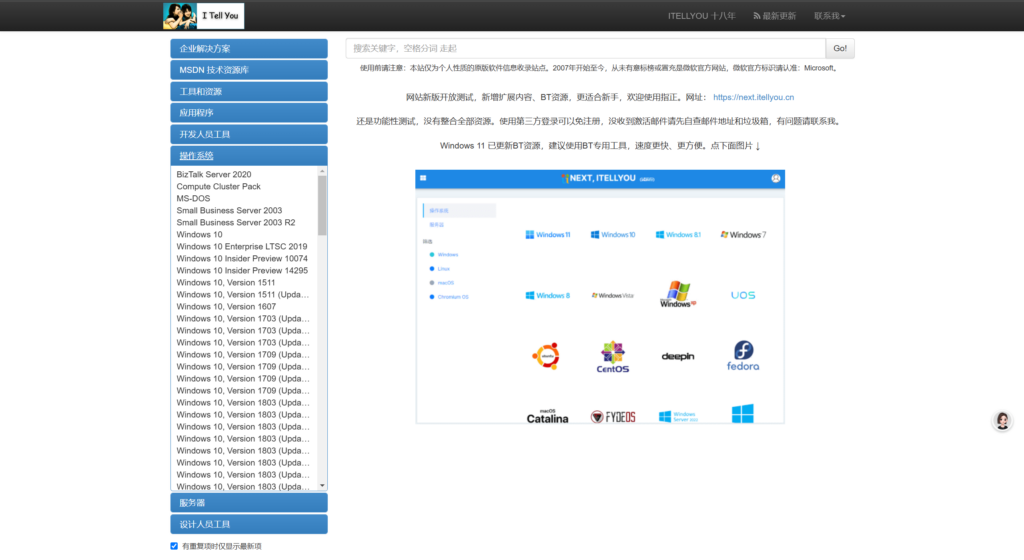Click the Windows Server logo in preview image
This screenshot has height=560, width=1024.
pos(678,416)
